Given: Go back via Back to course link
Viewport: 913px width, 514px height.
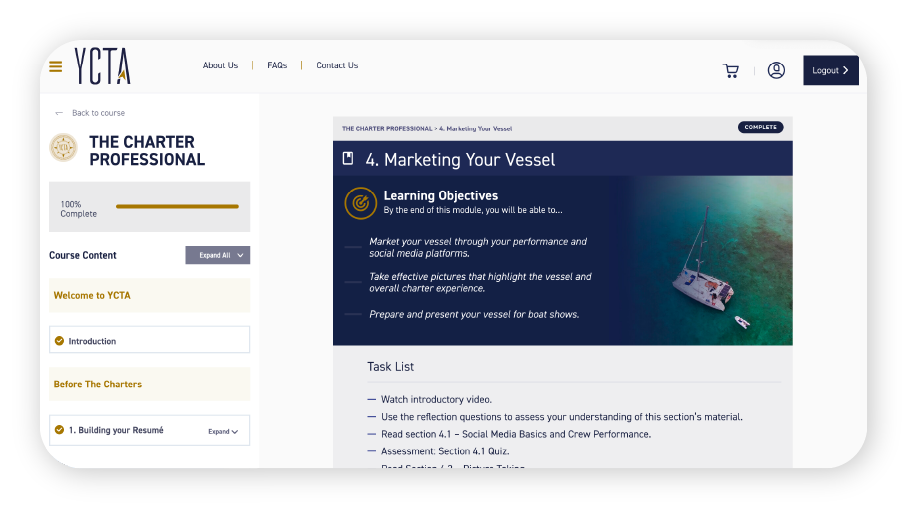Looking at the screenshot, I should (x=90, y=113).
